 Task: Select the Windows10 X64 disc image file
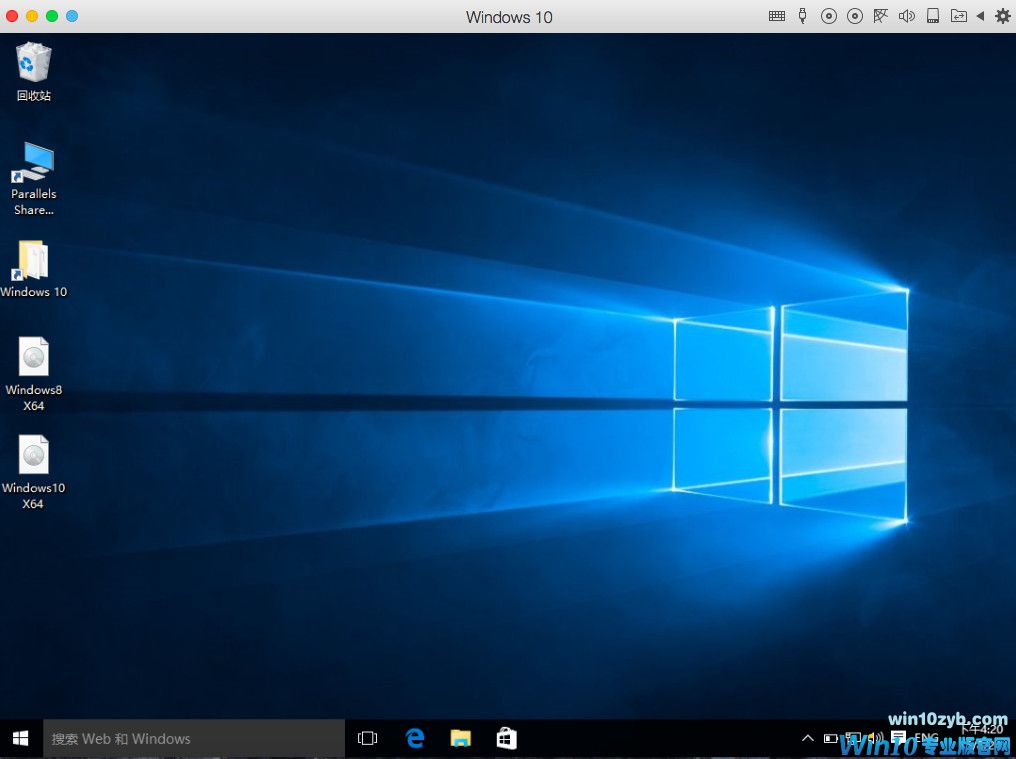click(33, 470)
